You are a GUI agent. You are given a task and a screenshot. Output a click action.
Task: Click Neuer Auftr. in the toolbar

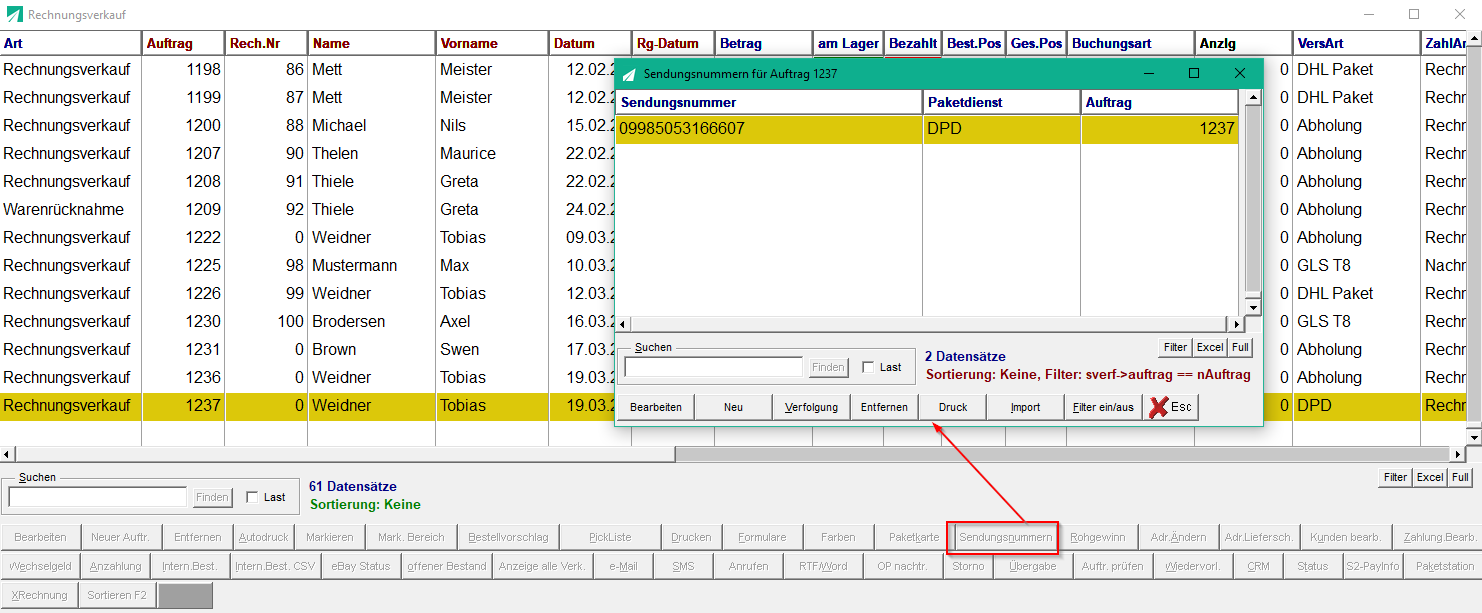tap(119, 537)
